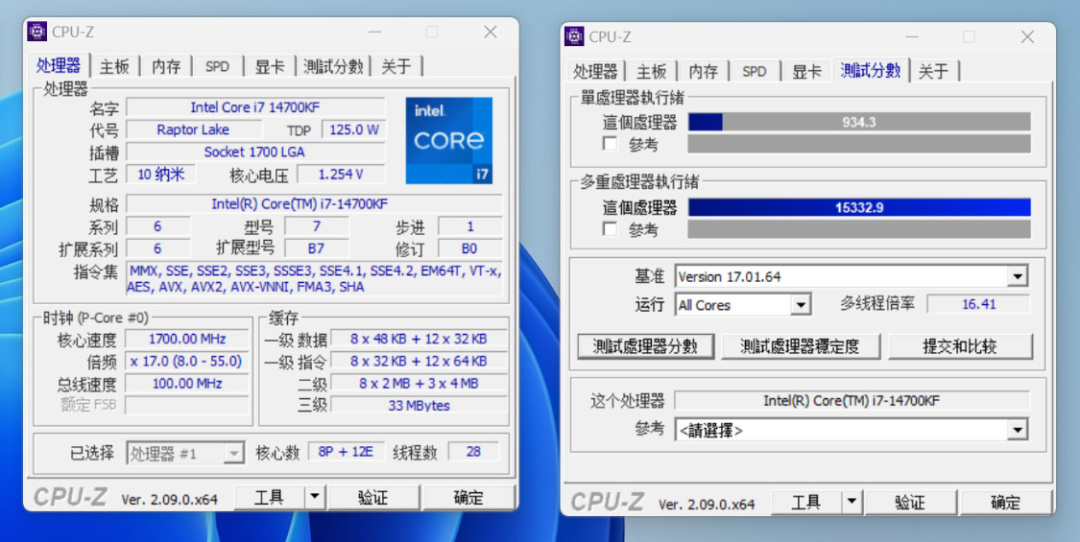Click the 修订 value B0
This screenshot has height=542, width=1080.
[x=470, y=249]
